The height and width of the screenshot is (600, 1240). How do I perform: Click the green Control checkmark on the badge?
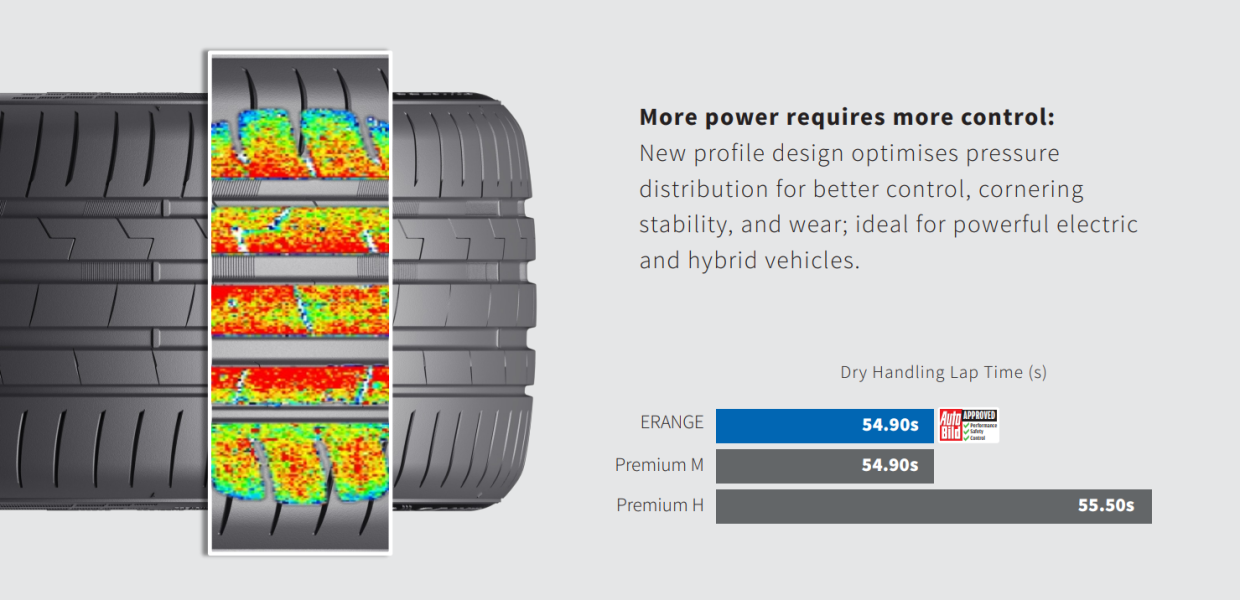[x=965, y=437]
